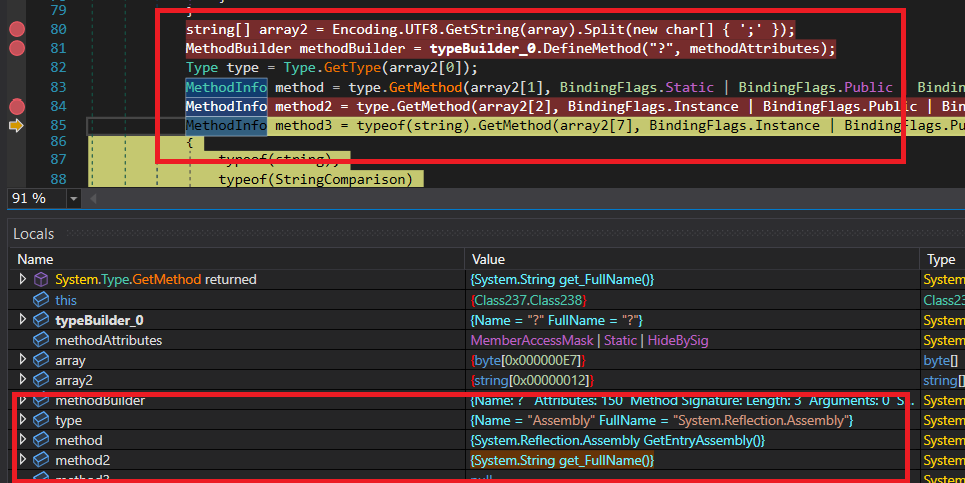Click the name cell 'methodAttributes' in Locals
The width and height of the screenshot is (965, 483).
[108, 340]
